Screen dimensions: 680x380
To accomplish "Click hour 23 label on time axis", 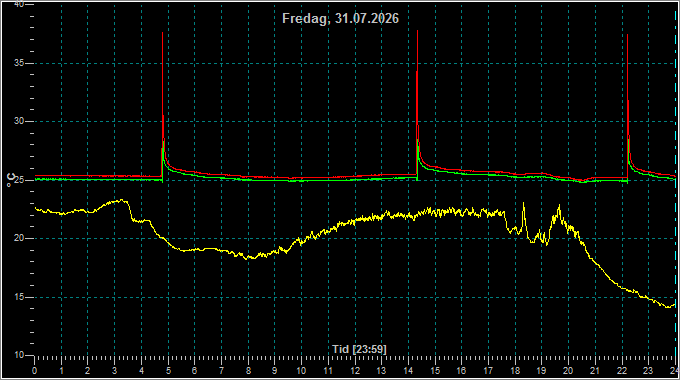I will (x=648, y=371).
